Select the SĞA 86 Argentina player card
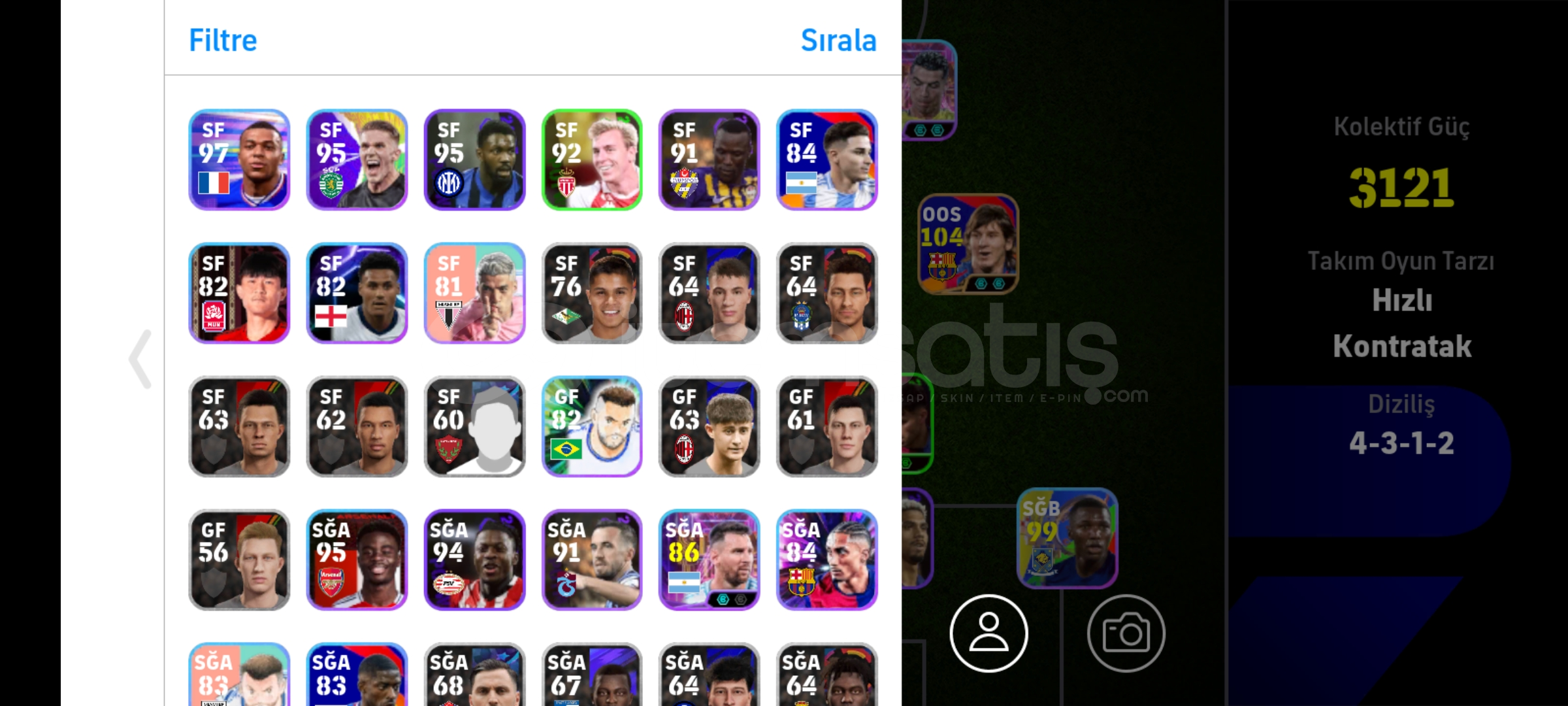 [x=710, y=560]
